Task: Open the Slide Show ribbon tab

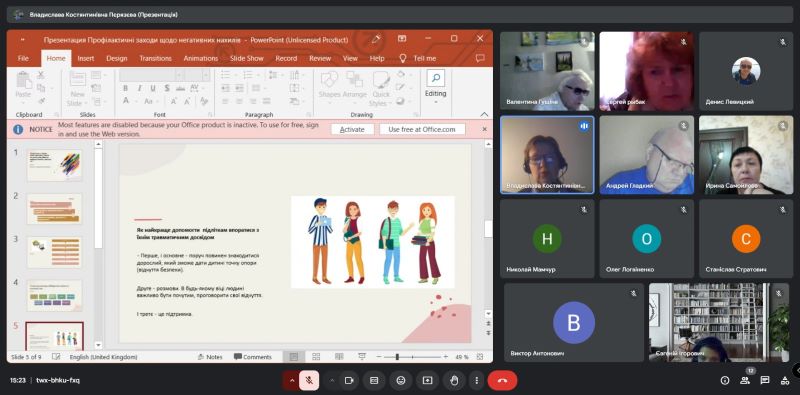Action: click(246, 58)
